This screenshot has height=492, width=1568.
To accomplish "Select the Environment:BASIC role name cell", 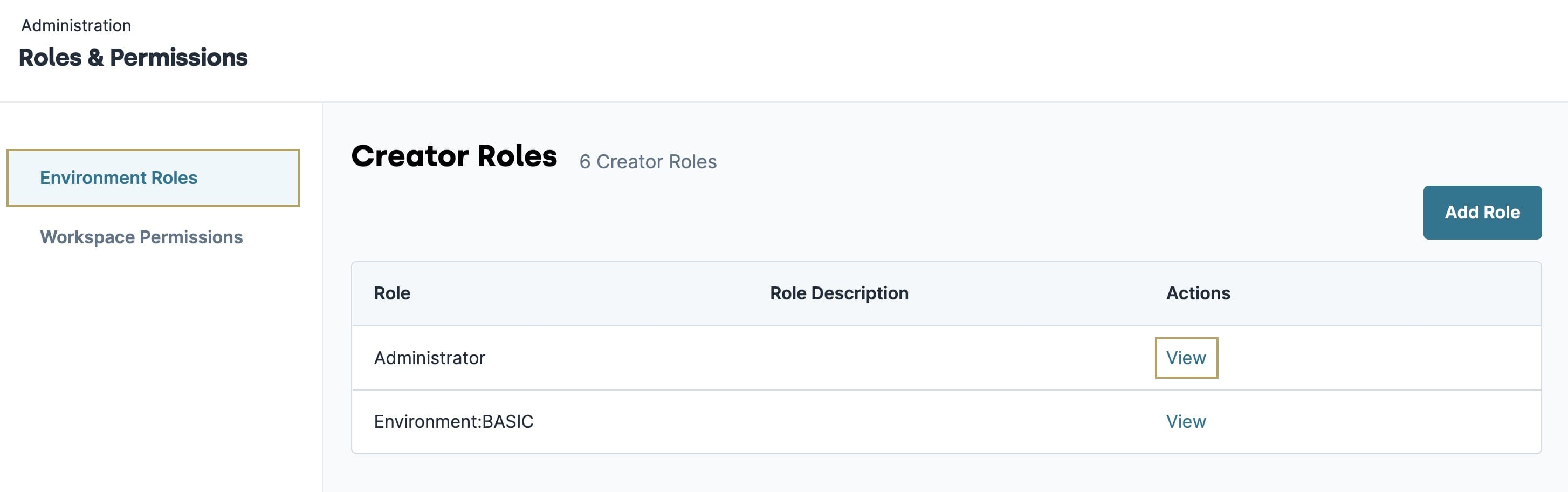I will click(x=453, y=421).
